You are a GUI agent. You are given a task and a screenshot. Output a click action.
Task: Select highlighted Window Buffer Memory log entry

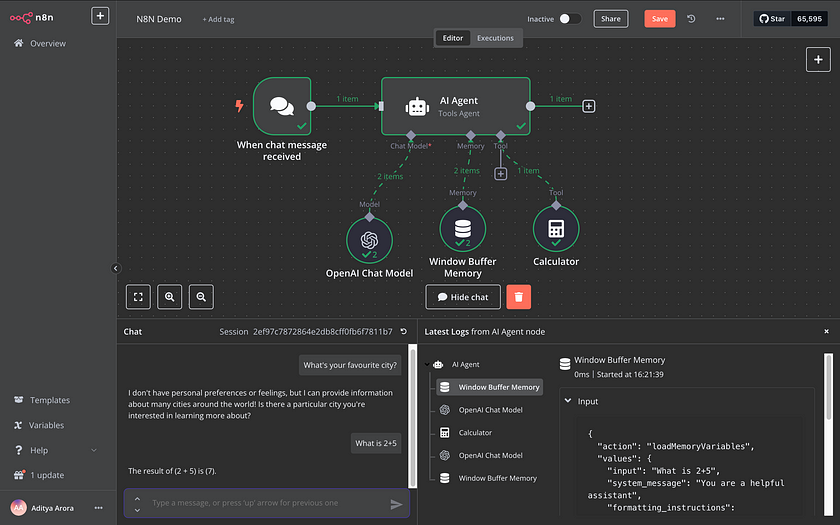point(490,387)
